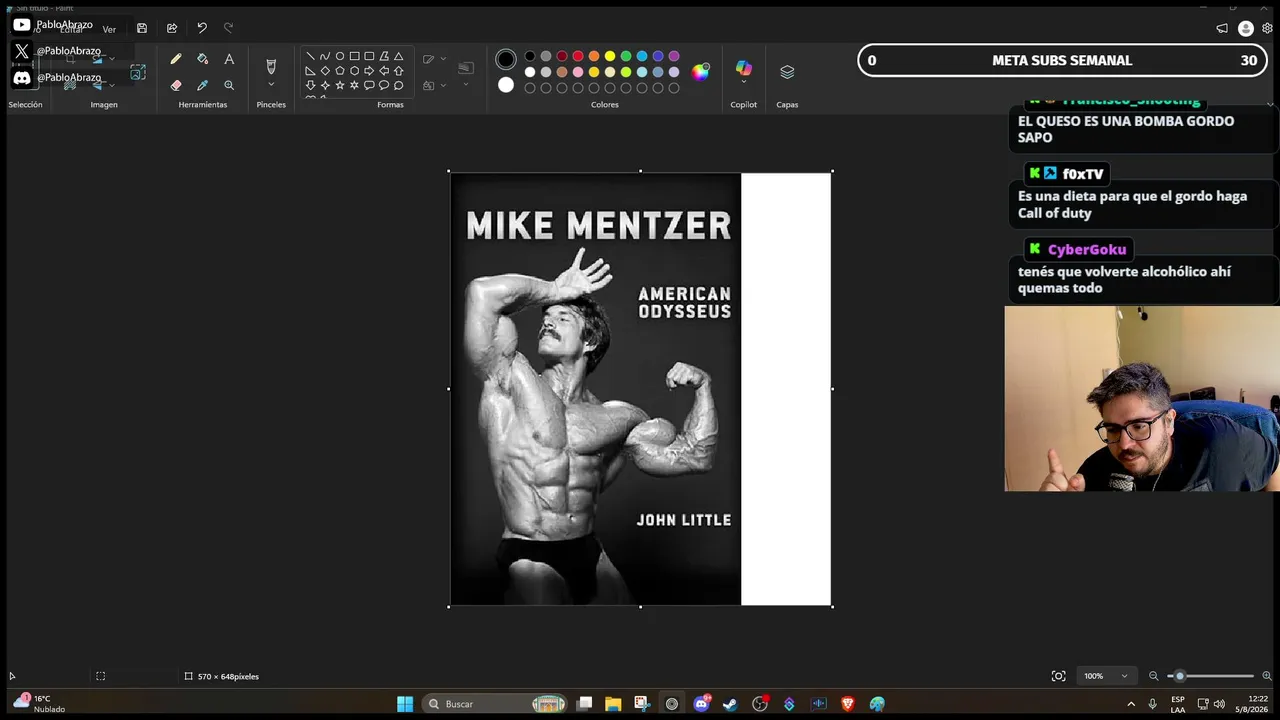Open the weather widget showing 16°C

(x=38, y=704)
